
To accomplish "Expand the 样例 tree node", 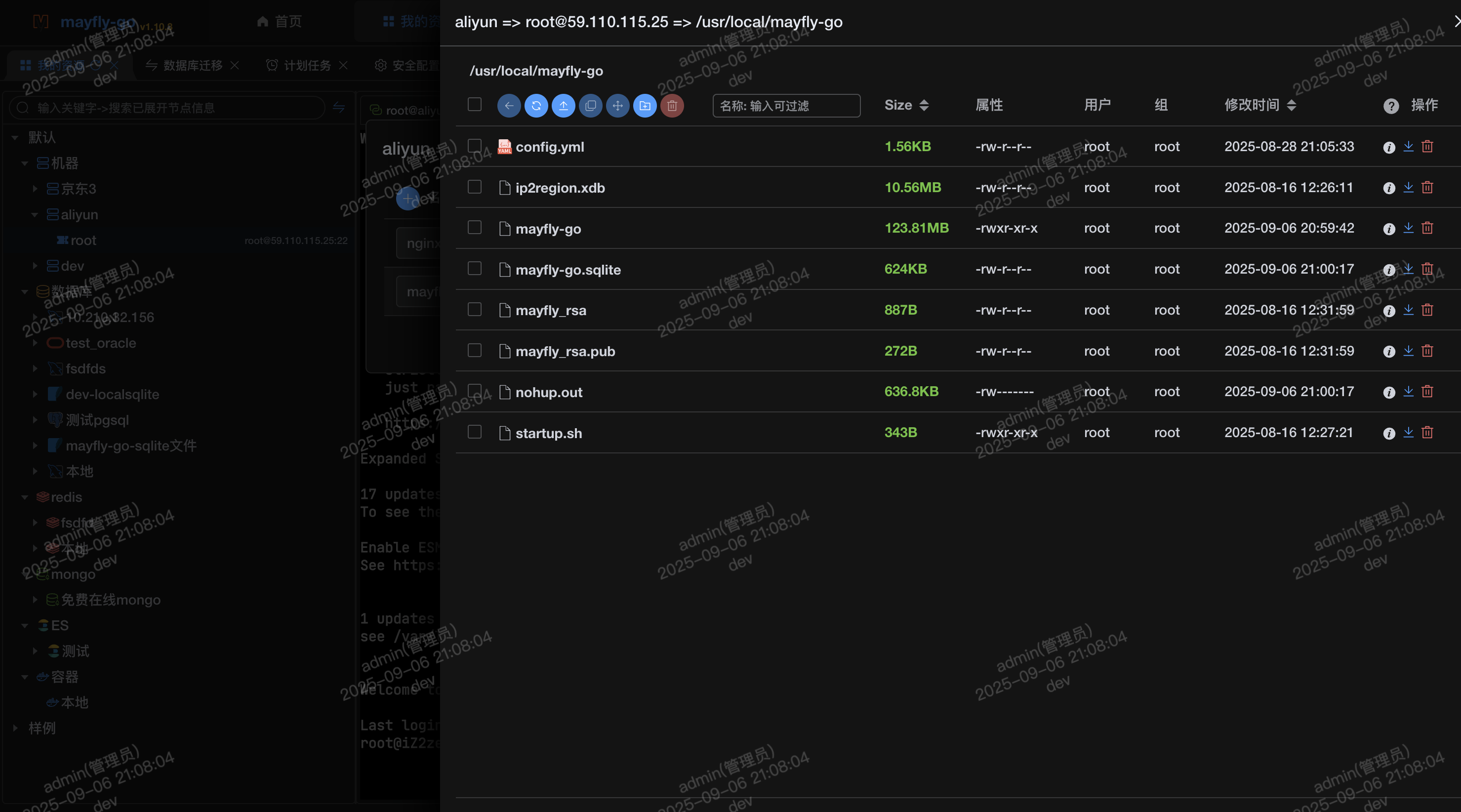I will pyautogui.click(x=15, y=728).
